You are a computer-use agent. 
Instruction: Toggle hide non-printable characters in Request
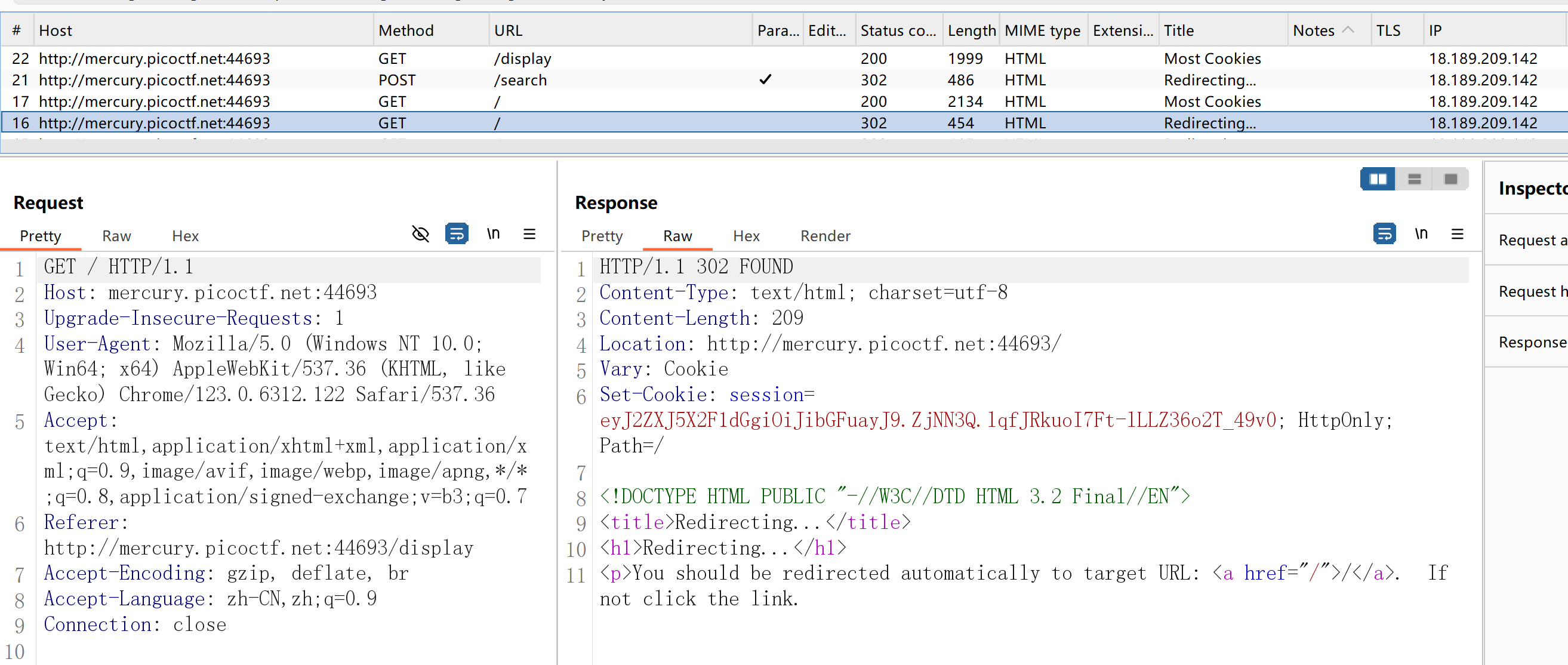(421, 234)
